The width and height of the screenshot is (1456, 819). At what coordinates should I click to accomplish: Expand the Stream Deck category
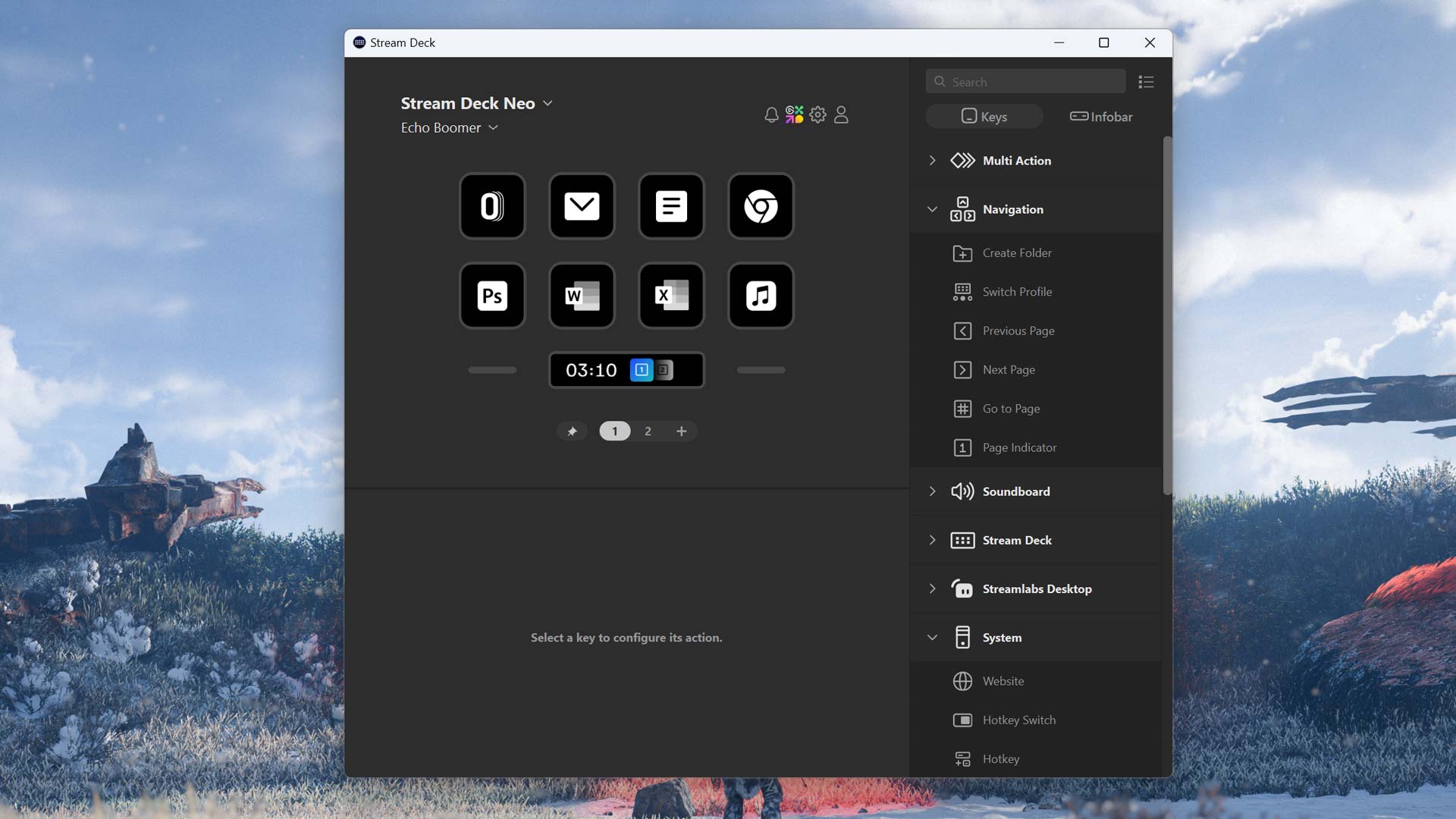pos(931,539)
